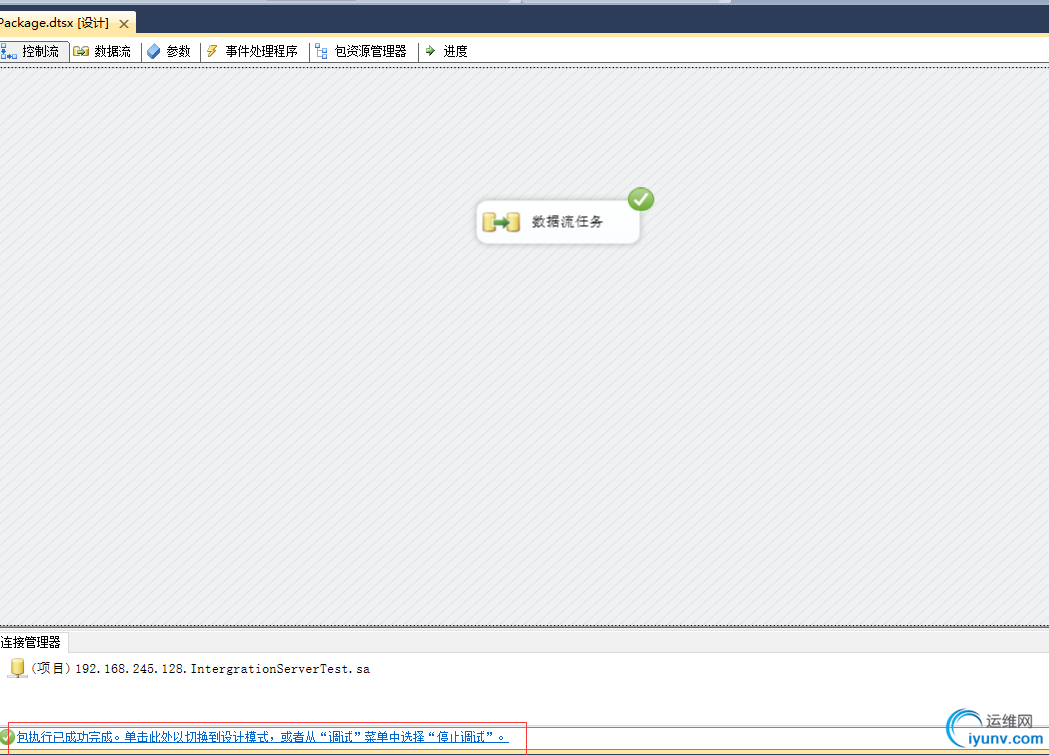1049x755 pixels.
Task: Click the 192.168.245.128 connection database icon
Action: (x=17, y=668)
